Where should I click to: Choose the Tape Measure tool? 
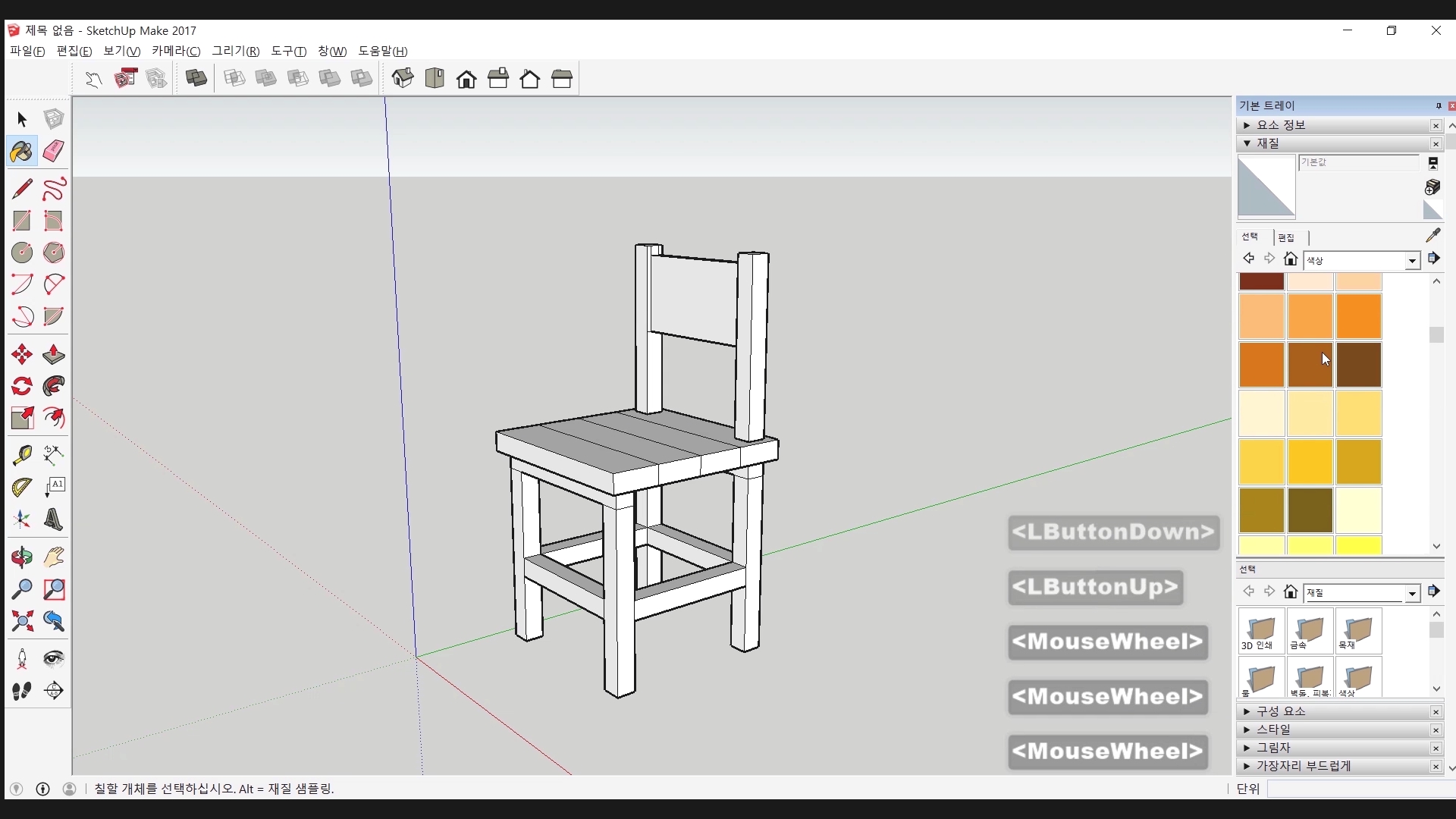click(22, 454)
